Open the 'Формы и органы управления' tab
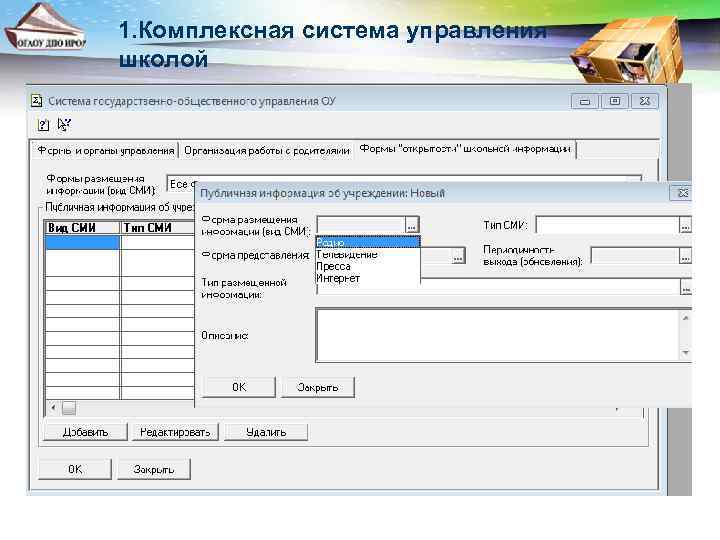Screen dimensions: 720x540 click(106, 151)
